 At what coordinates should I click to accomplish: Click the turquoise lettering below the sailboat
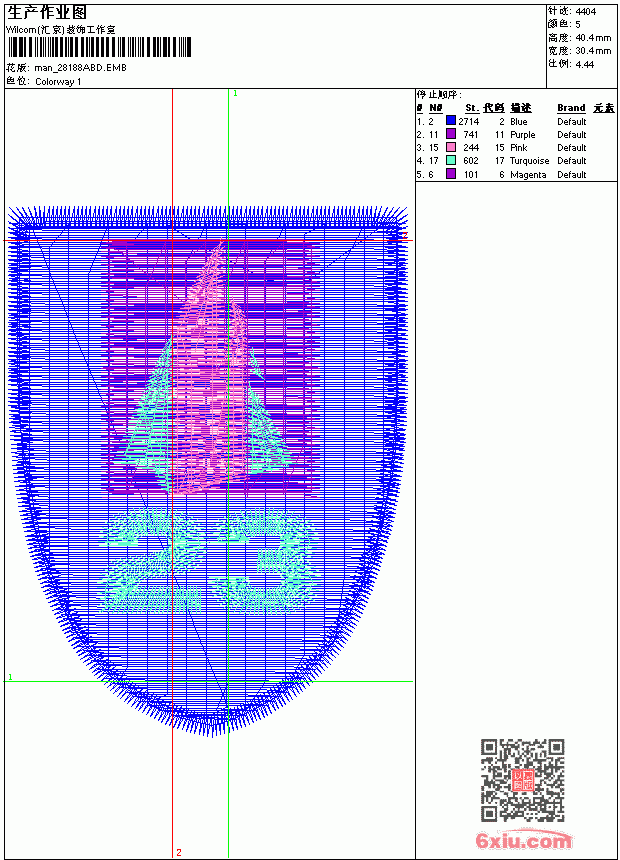tap(208, 561)
